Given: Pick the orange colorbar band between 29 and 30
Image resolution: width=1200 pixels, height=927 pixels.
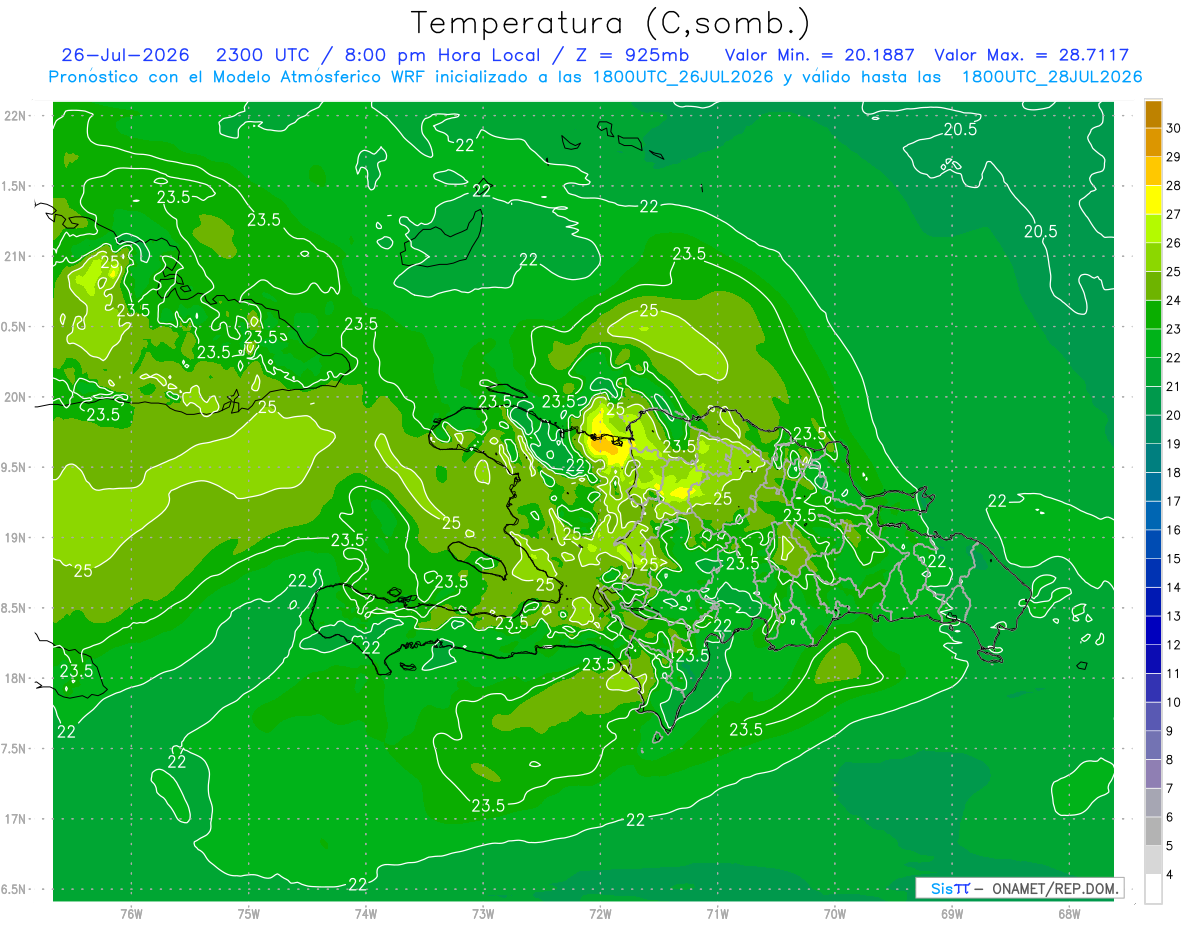Looking at the screenshot, I should [1153, 142].
